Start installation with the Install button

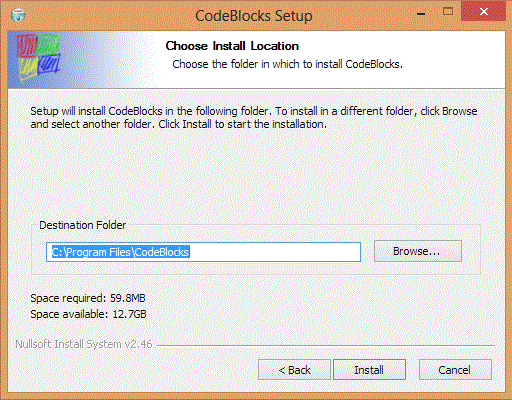click(x=369, y=369)
